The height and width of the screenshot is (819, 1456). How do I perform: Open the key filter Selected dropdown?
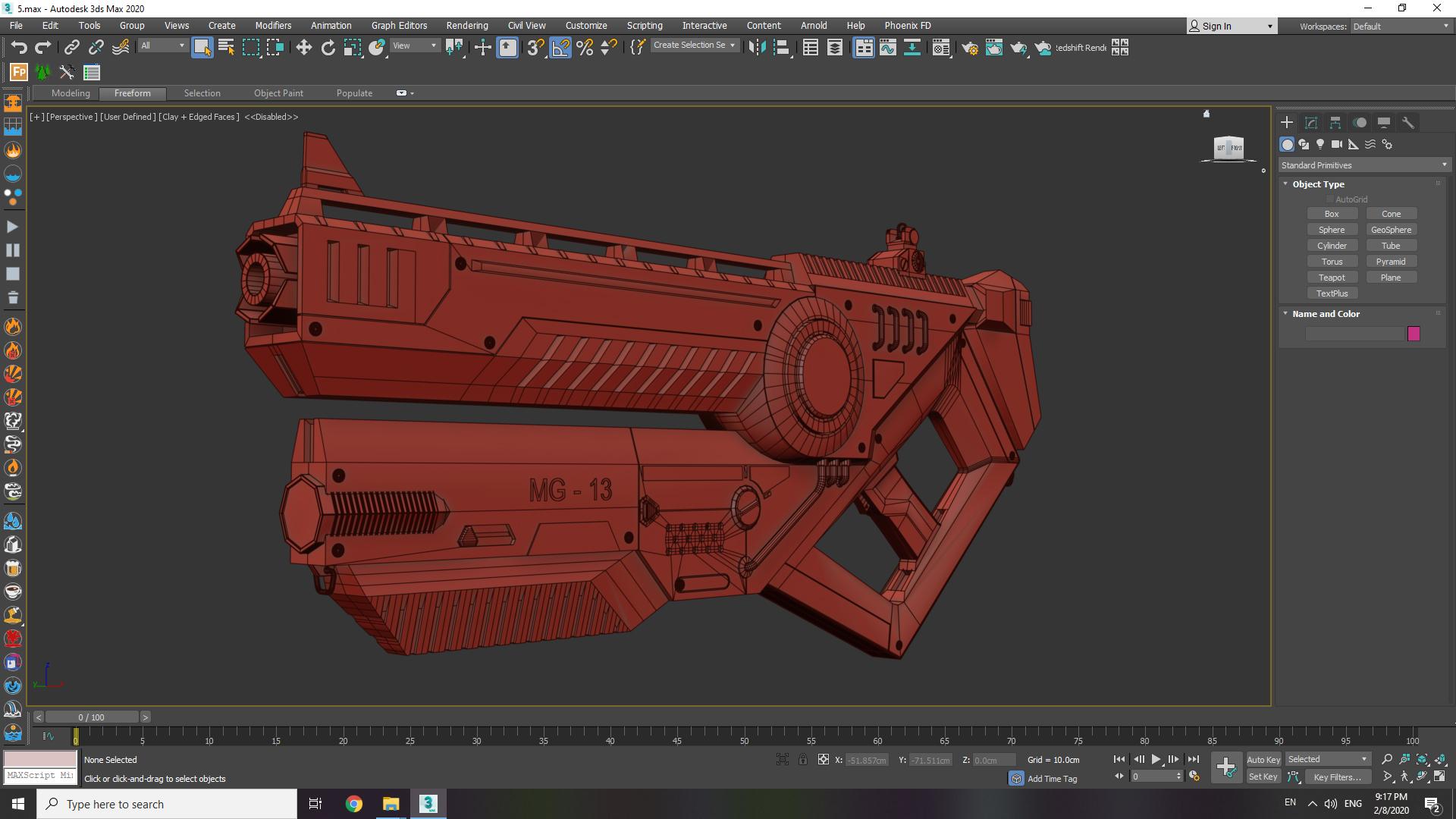1327,759
